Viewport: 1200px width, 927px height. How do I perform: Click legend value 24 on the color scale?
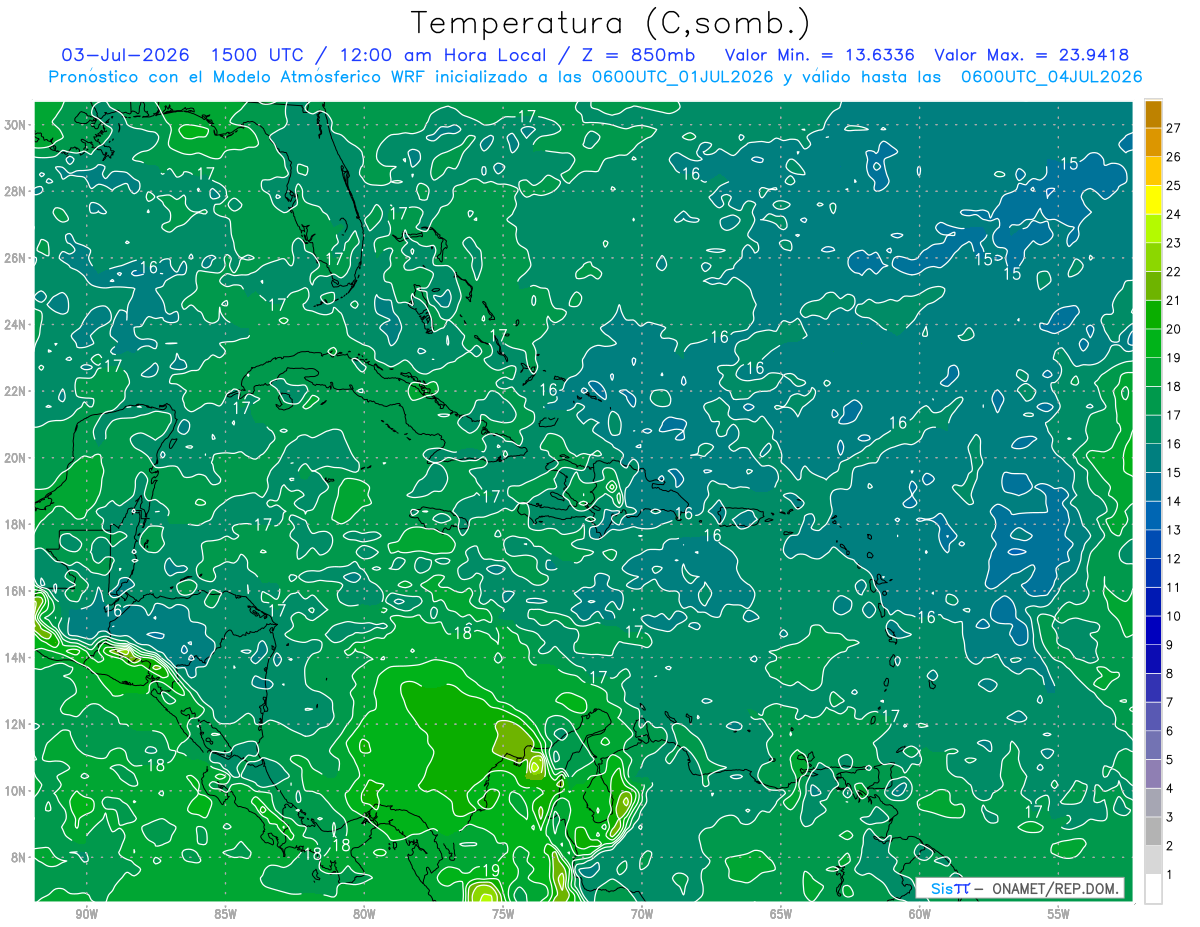click(1174, 213)
